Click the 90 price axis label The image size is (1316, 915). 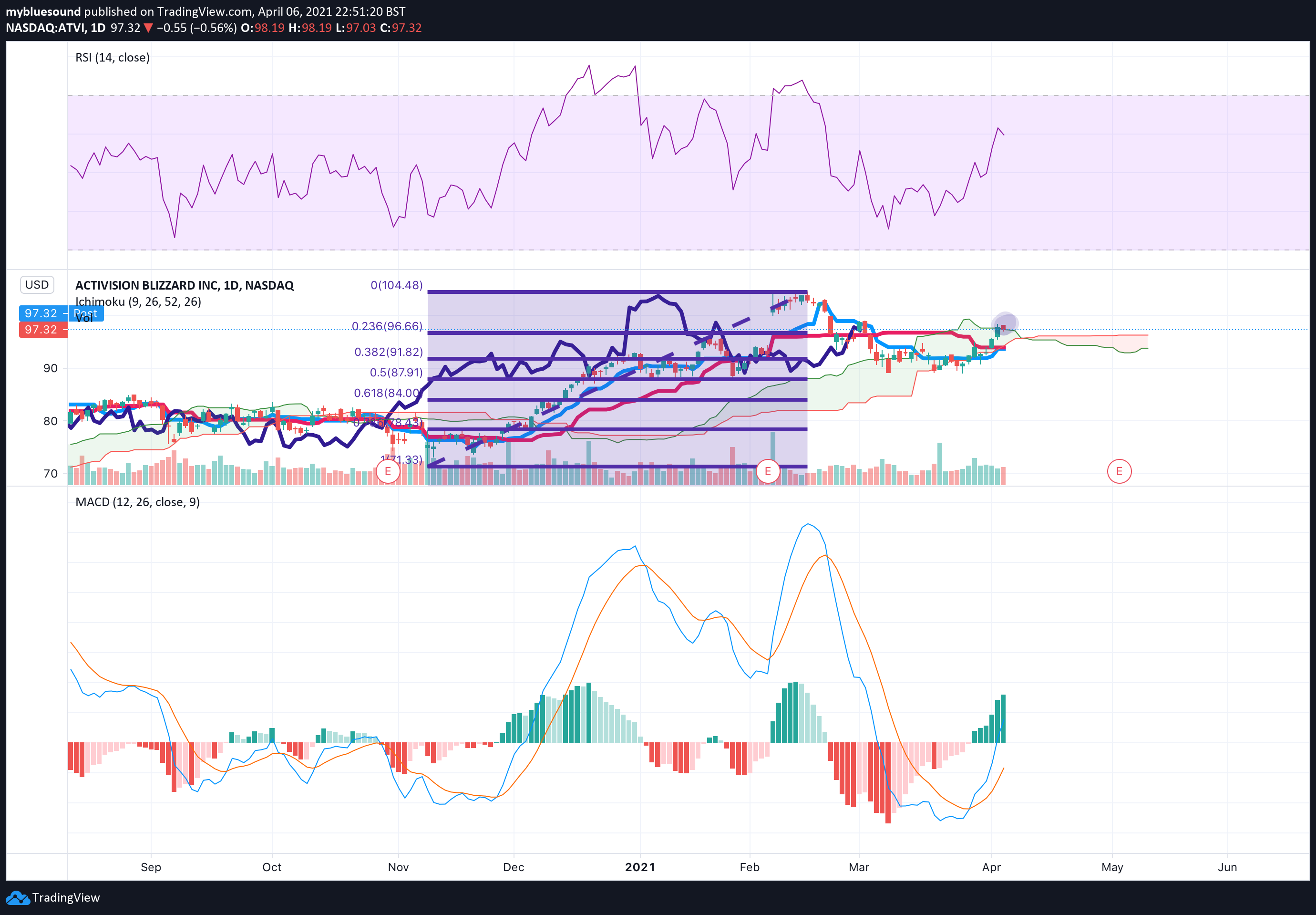51,368
